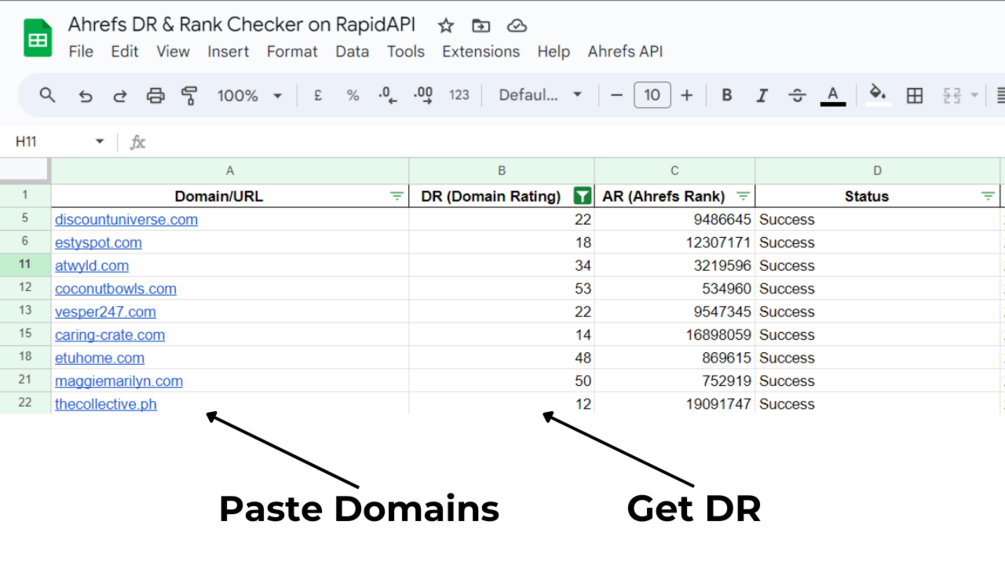This screenshot has height=565, width=1005.
Task: Open the font family Default dropdown
Action: click(540, 95)
